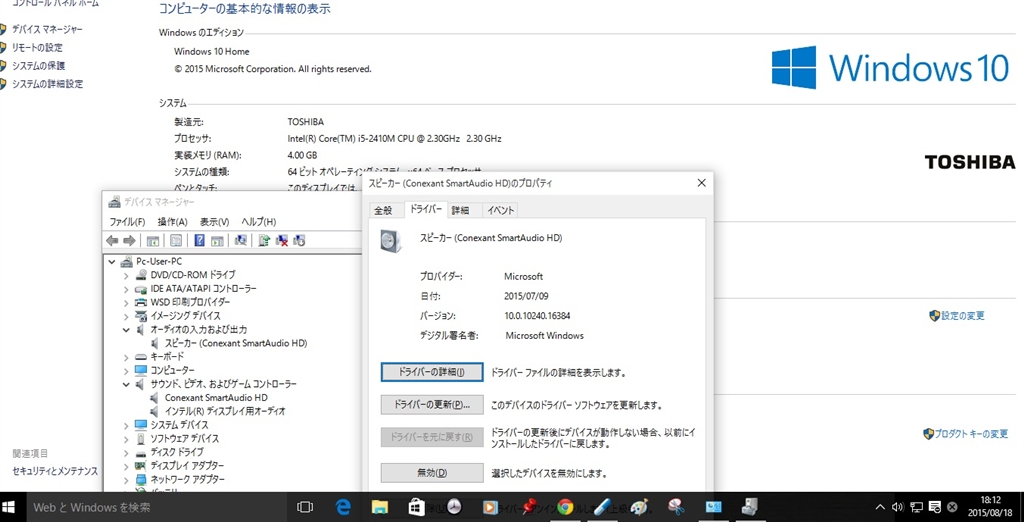
Task: Switch to the 全般 tab
Action: point(383,210)
